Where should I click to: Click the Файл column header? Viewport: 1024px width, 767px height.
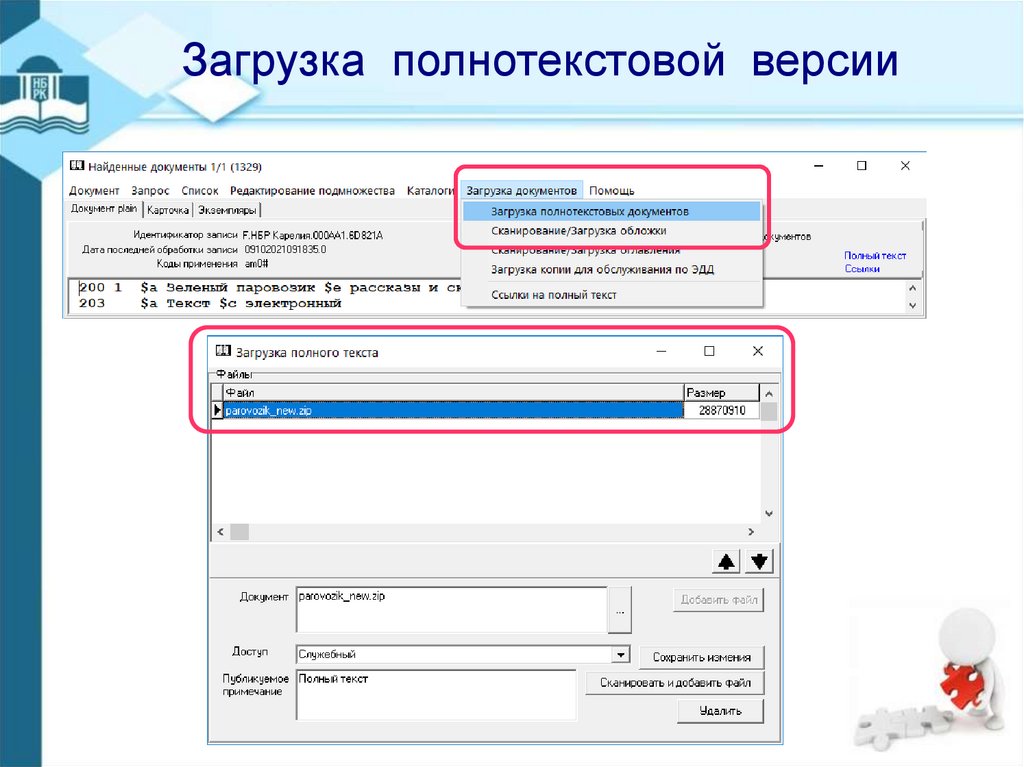[x=453, y=392]
